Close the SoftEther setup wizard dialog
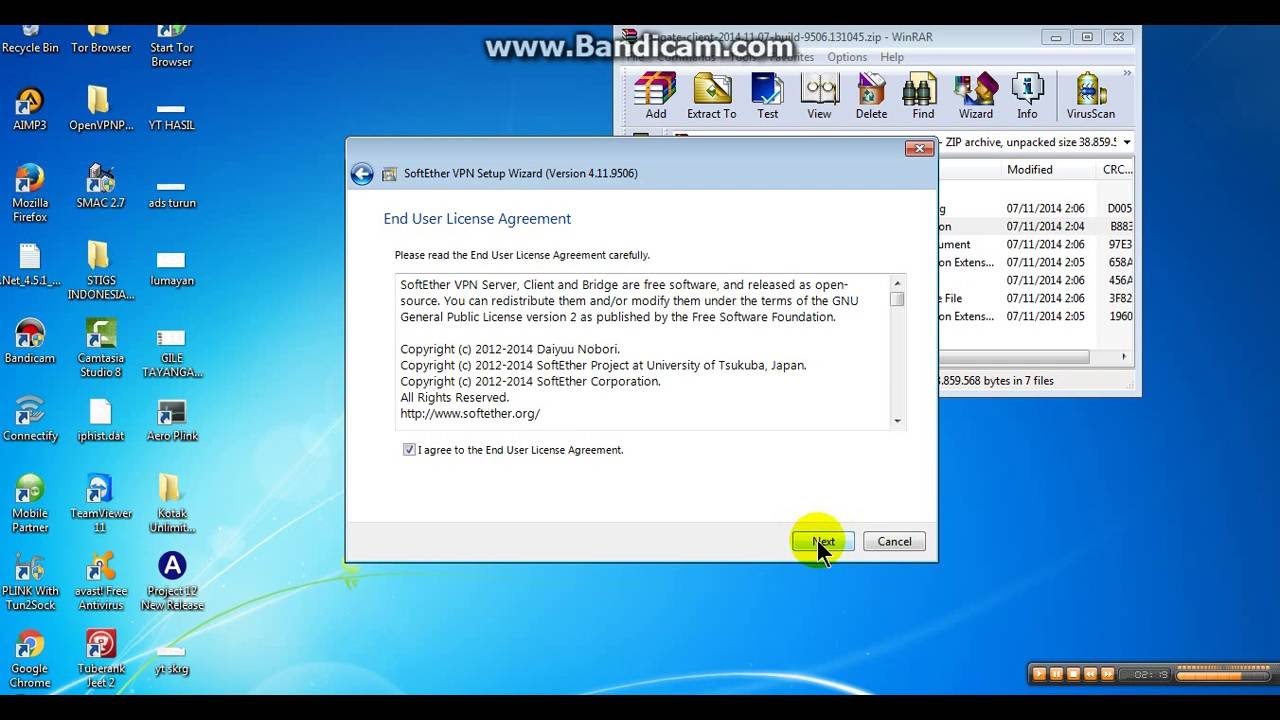This screenshot has height=720, width=1280. pyautogui.click(x=919, y=149)
